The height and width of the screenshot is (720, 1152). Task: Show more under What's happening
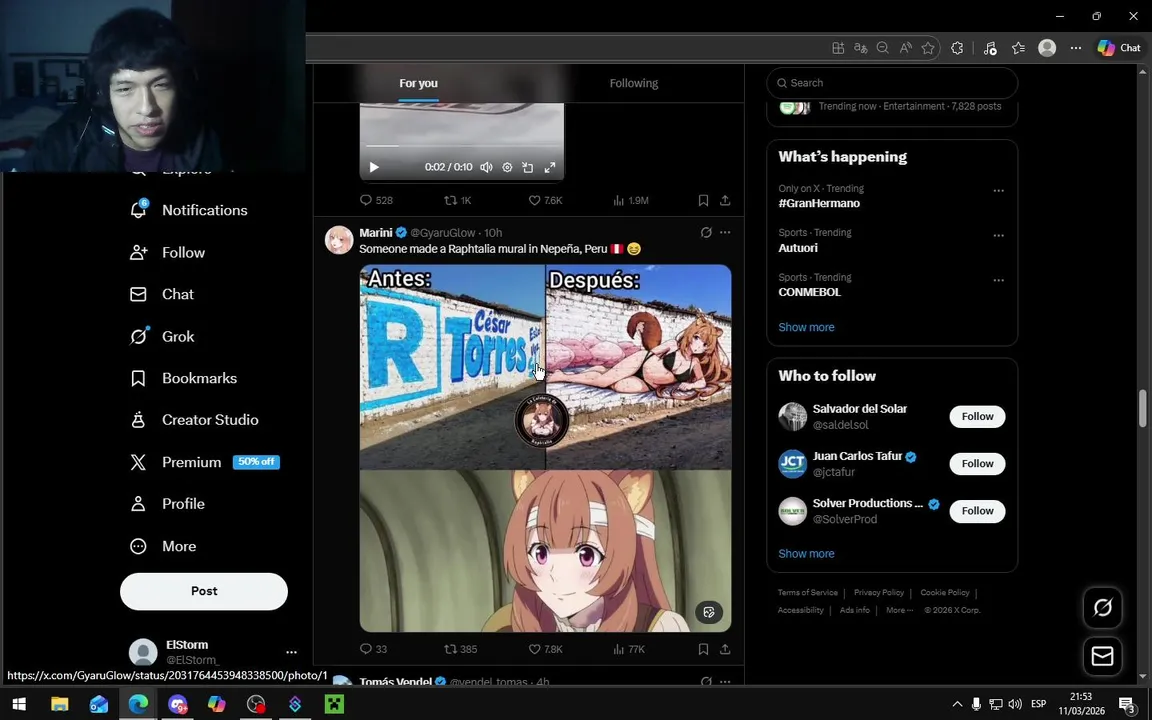click(x=806, y=328)
